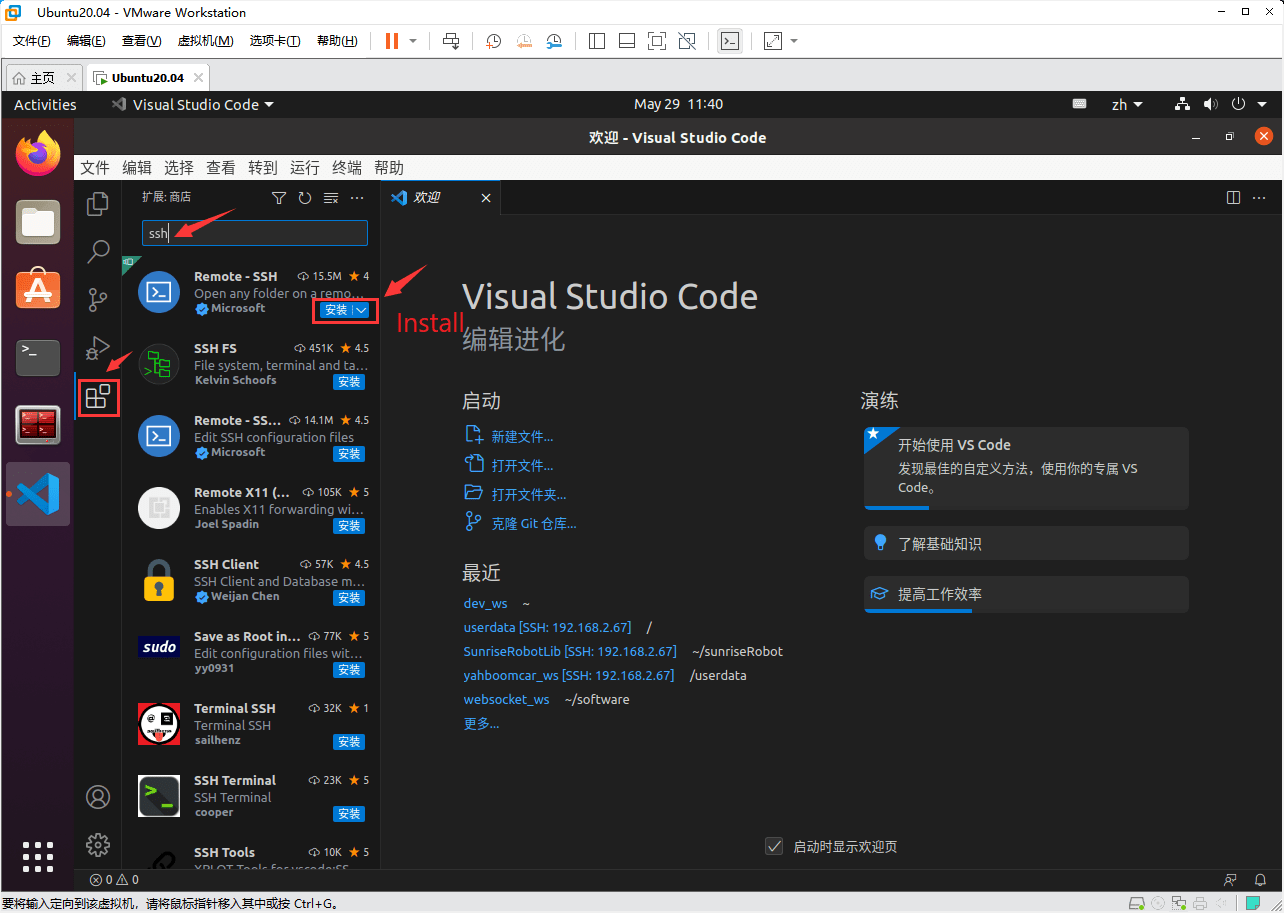Open the 终端 menu
Viewport: 1284px width, 913px height.
[347, 168]
